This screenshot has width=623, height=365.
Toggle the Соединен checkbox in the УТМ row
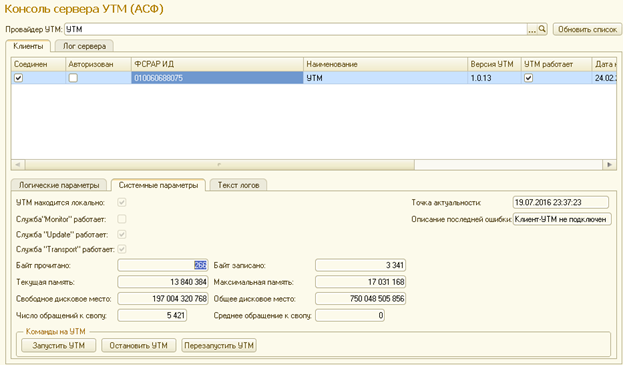(18, 78)
